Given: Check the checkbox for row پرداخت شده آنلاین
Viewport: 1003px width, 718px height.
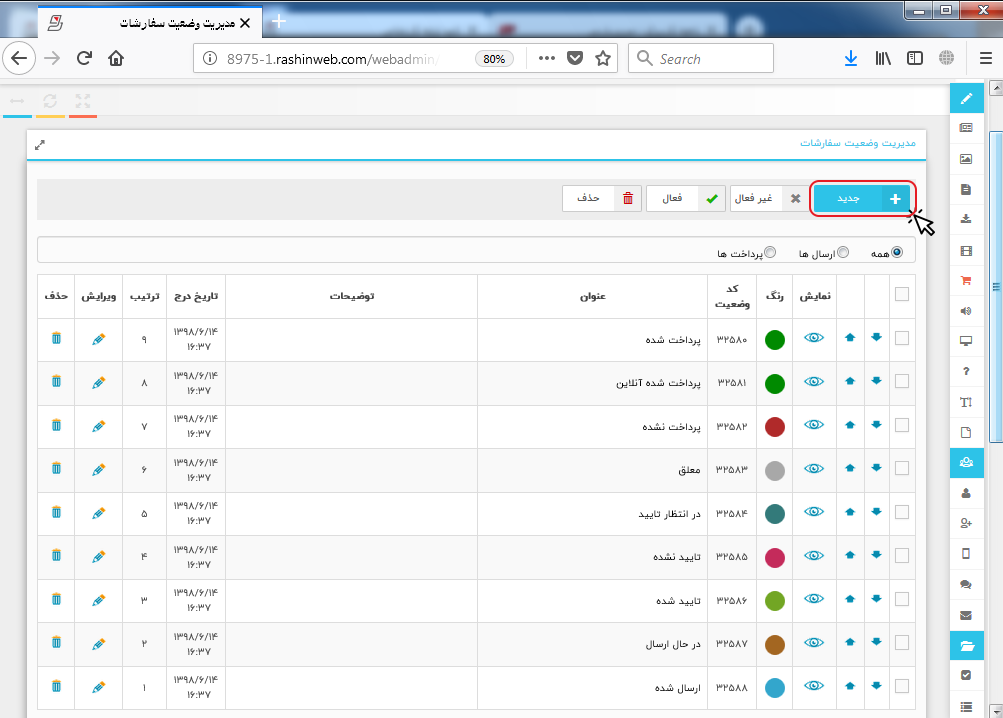Looking at the screenshot, I should 902,381.
